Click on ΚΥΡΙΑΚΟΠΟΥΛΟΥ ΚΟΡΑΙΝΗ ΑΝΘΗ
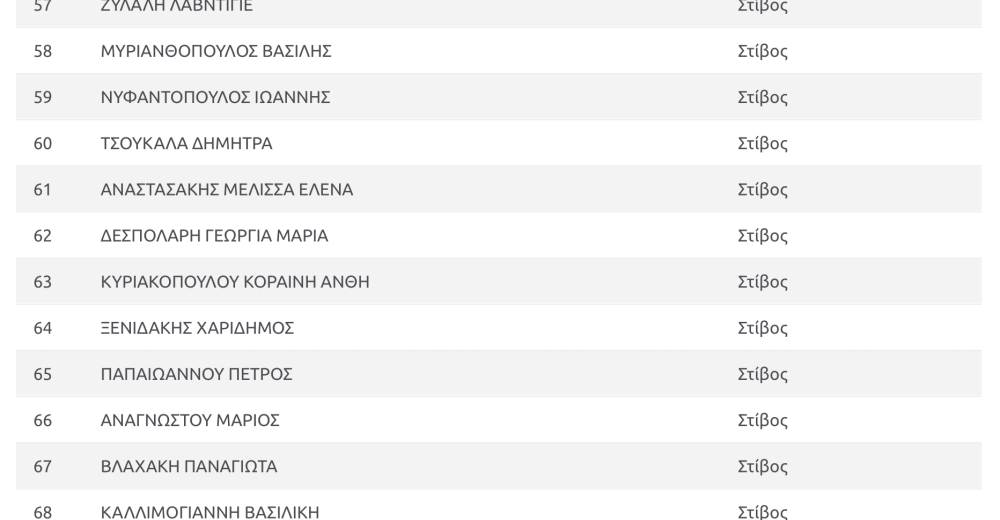Screen dimensions: 1000x520 235,282
